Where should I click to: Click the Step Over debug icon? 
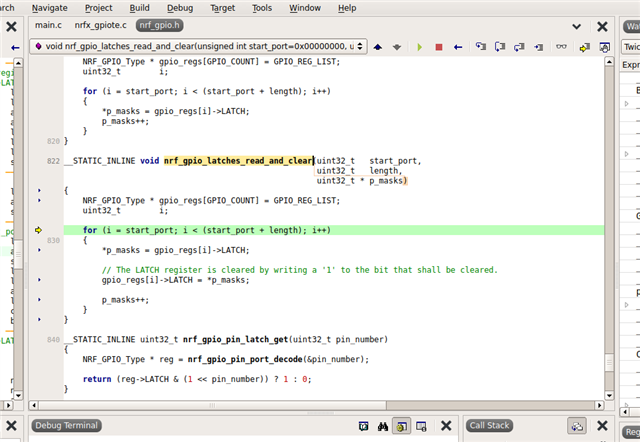(x=500, y=47)
